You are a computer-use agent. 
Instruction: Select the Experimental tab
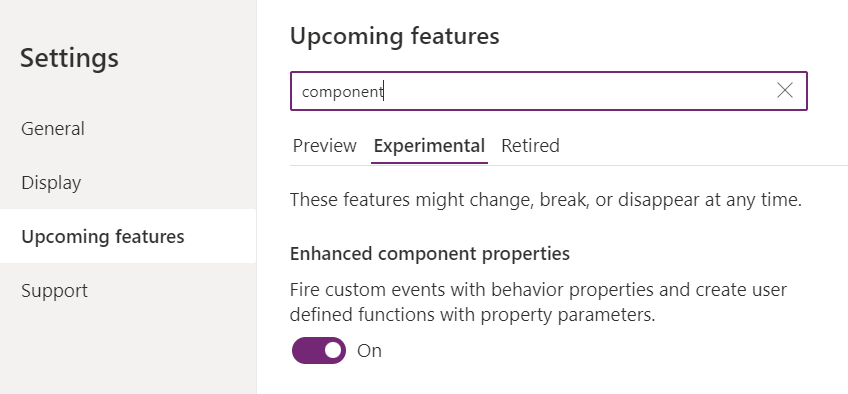click(x=429, y=146)
